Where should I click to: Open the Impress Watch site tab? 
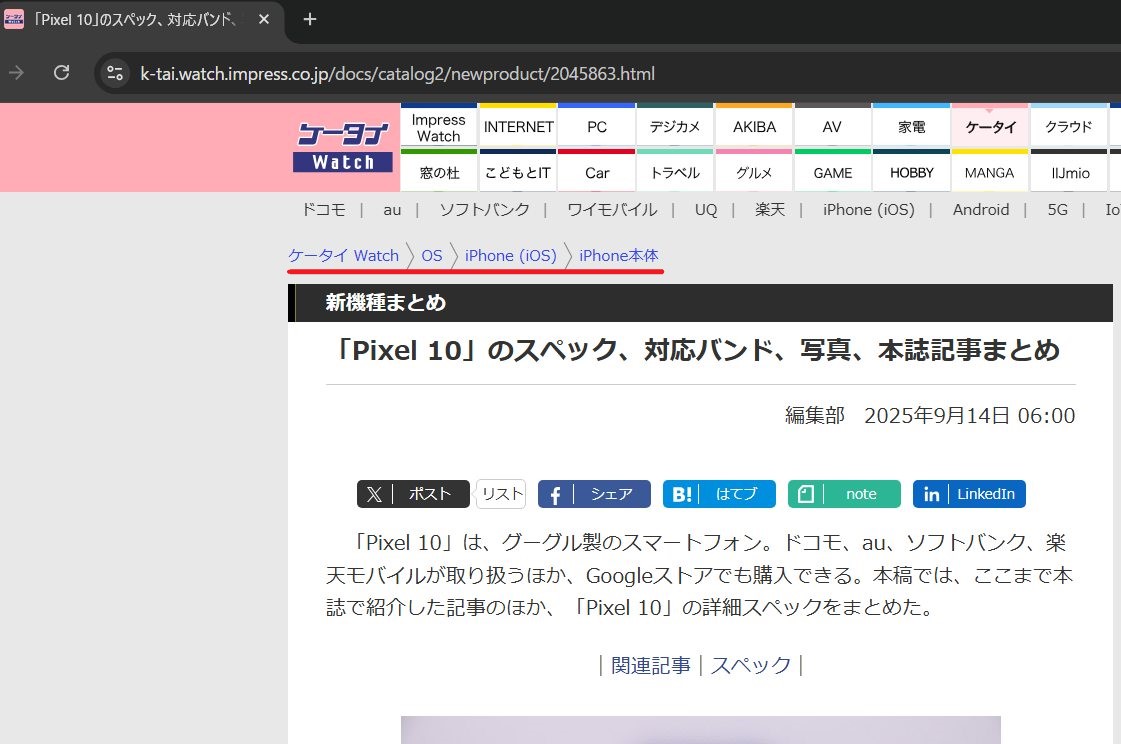point(439,127)
